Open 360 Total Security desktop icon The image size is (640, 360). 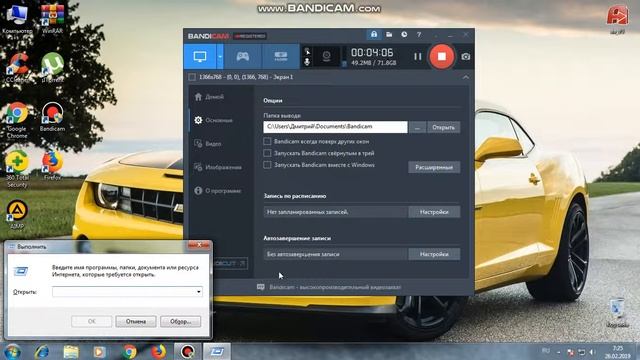click(17, 169)
